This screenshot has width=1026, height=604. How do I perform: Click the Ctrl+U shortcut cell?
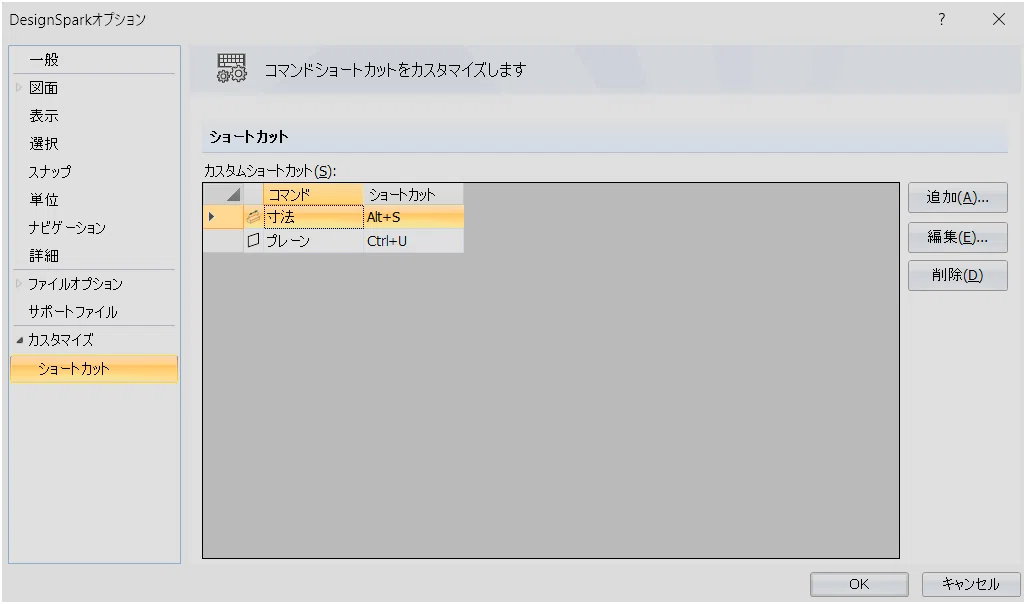point(414,241)
